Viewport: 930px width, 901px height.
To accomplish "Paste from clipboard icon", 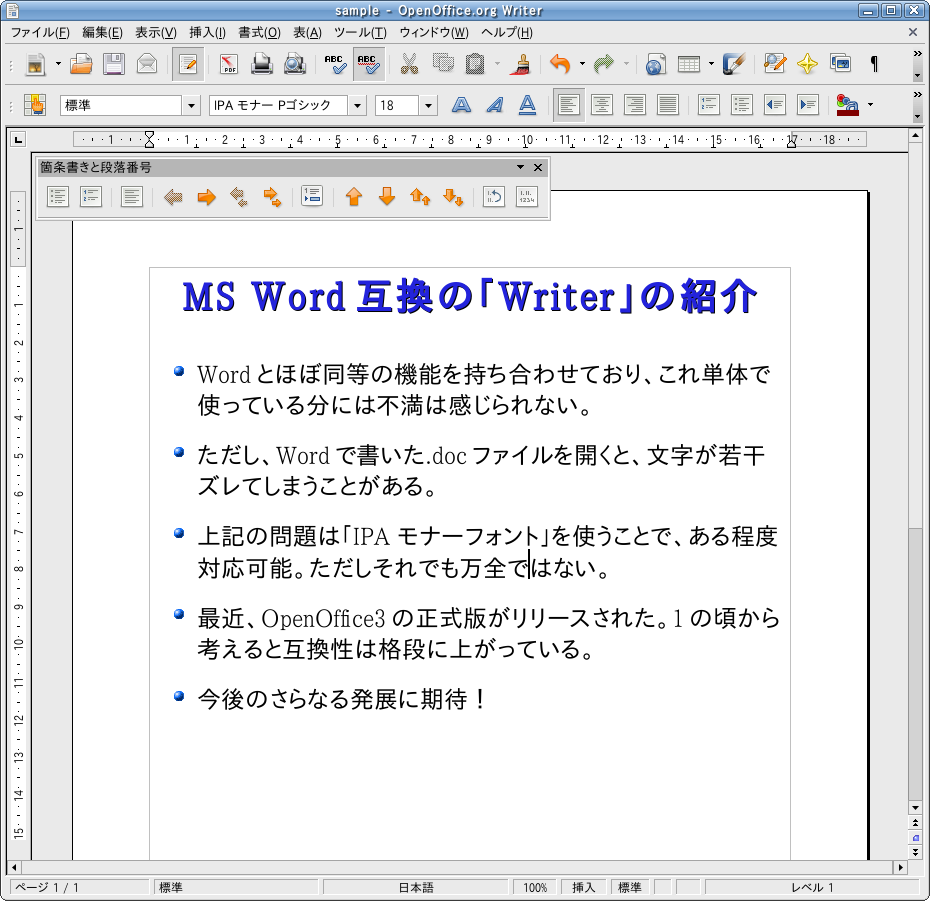I will 475,63.
